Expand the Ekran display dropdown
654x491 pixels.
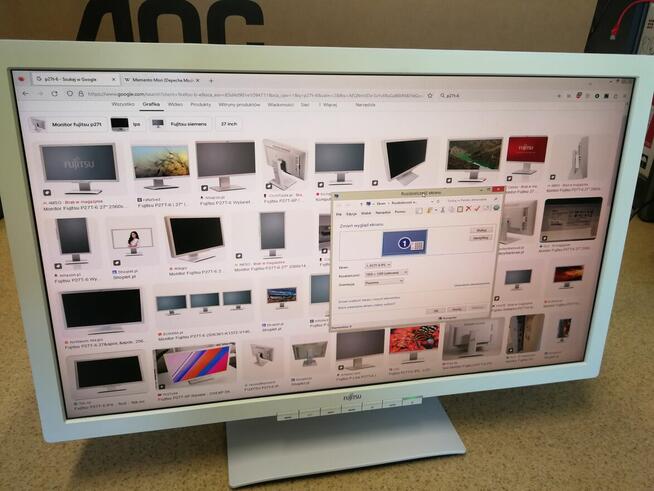pyautogui.click(x=377, y=265)
